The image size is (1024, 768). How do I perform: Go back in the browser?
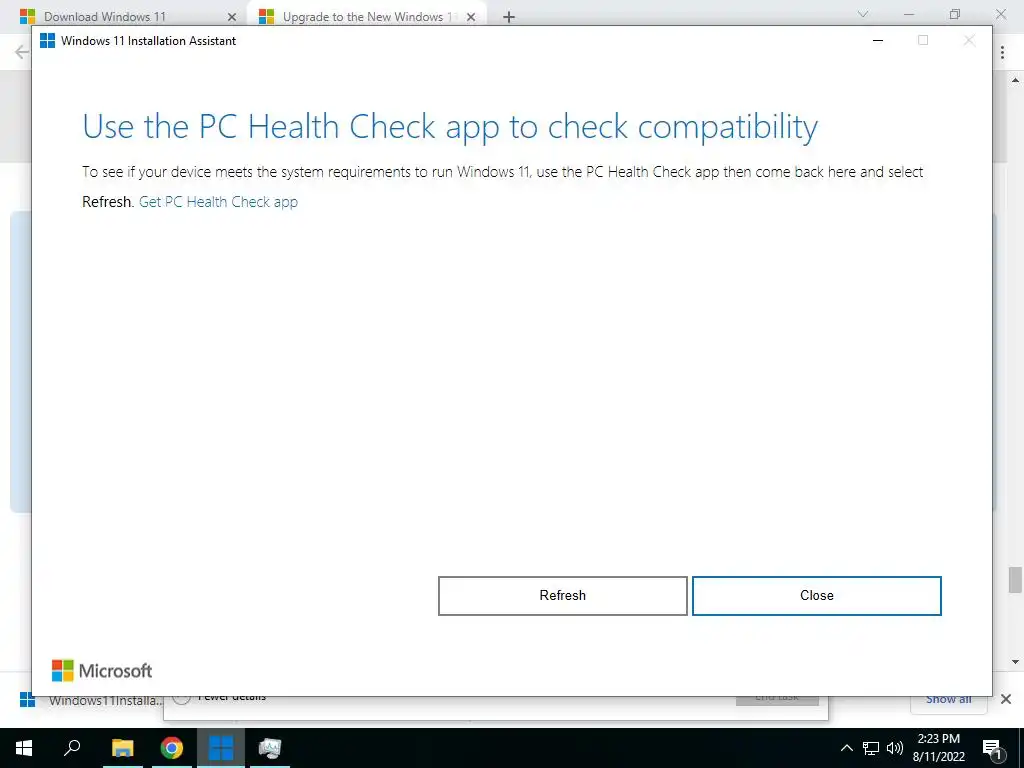[22, 52]
